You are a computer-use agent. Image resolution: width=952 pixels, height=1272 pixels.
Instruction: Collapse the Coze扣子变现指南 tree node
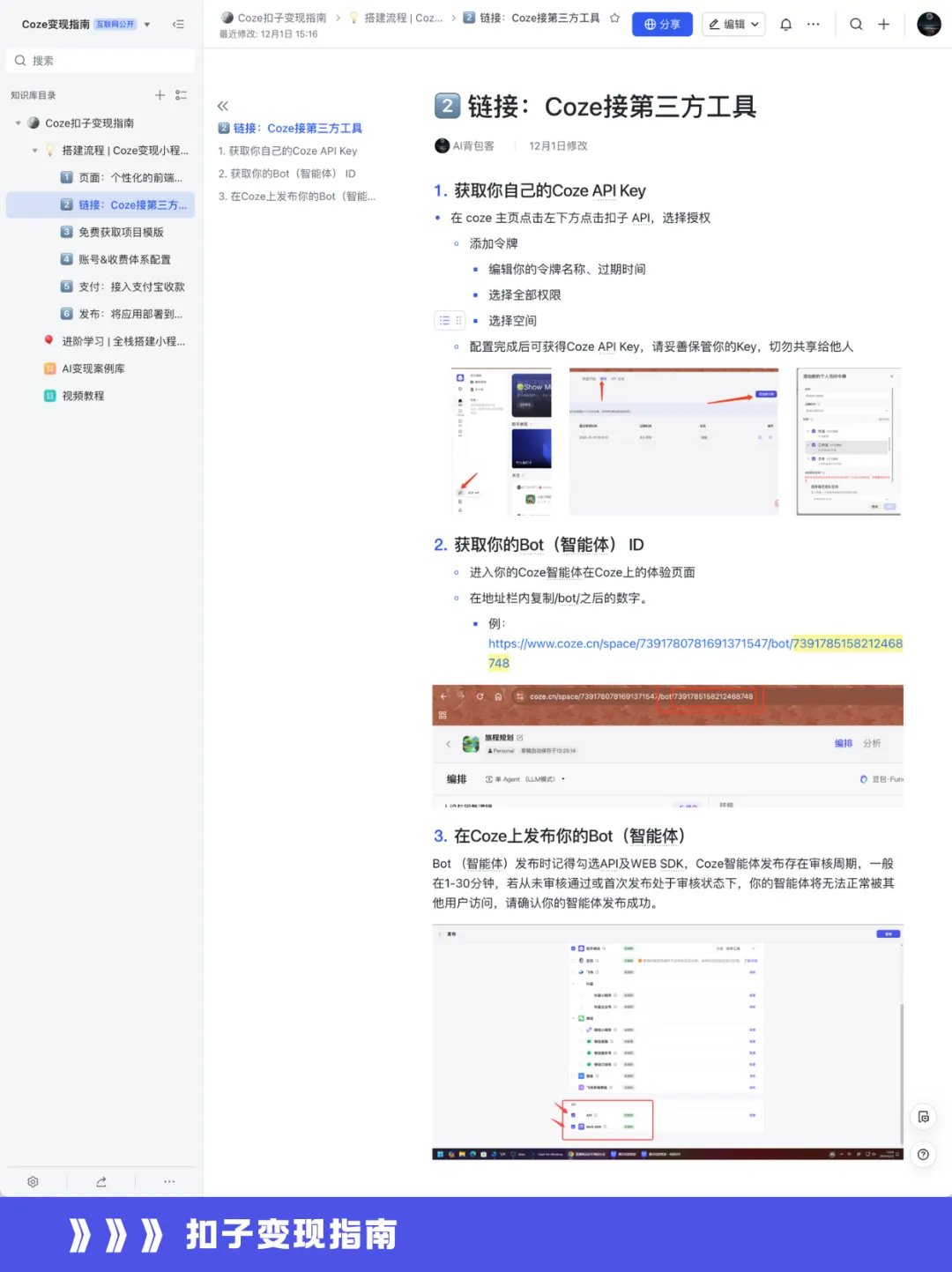(x=19, y=123)
